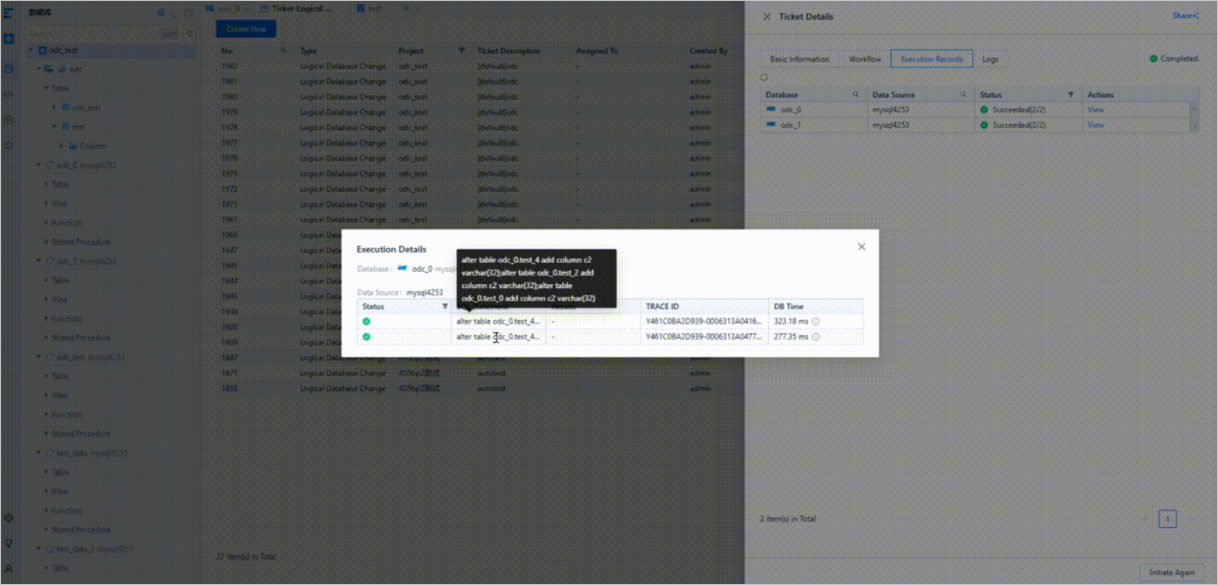Close the Execution Details dialog

click(x=861, y=247)
